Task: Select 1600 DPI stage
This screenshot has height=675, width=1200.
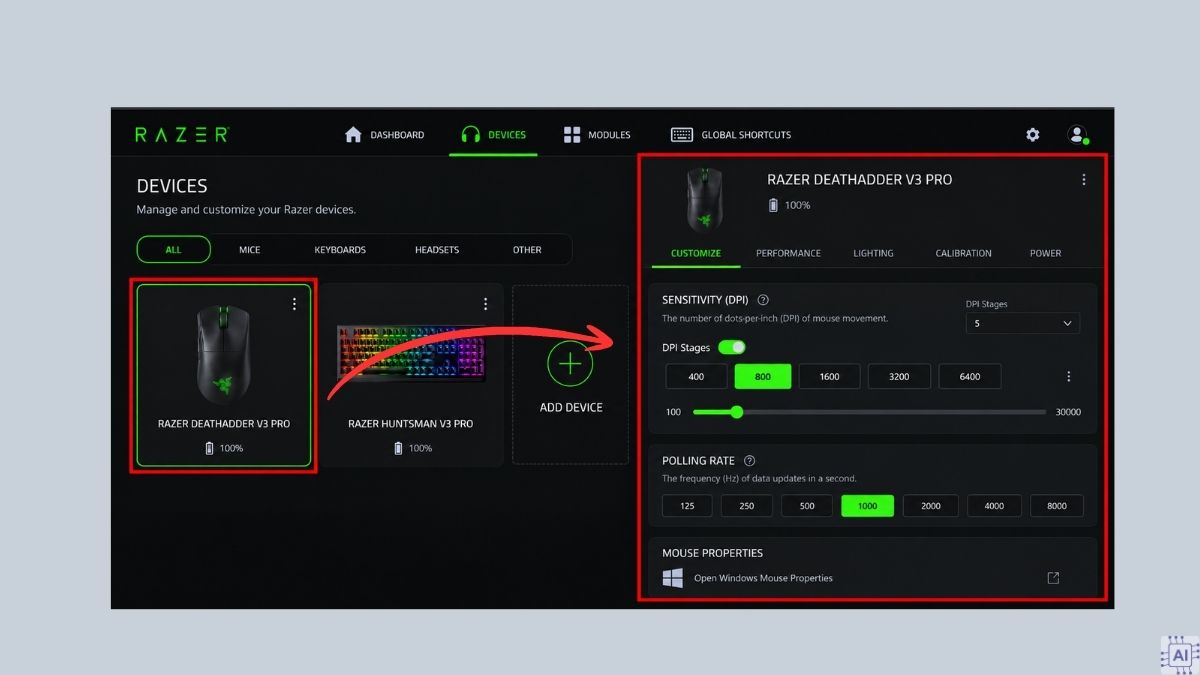Action: (x=829, y=377)
